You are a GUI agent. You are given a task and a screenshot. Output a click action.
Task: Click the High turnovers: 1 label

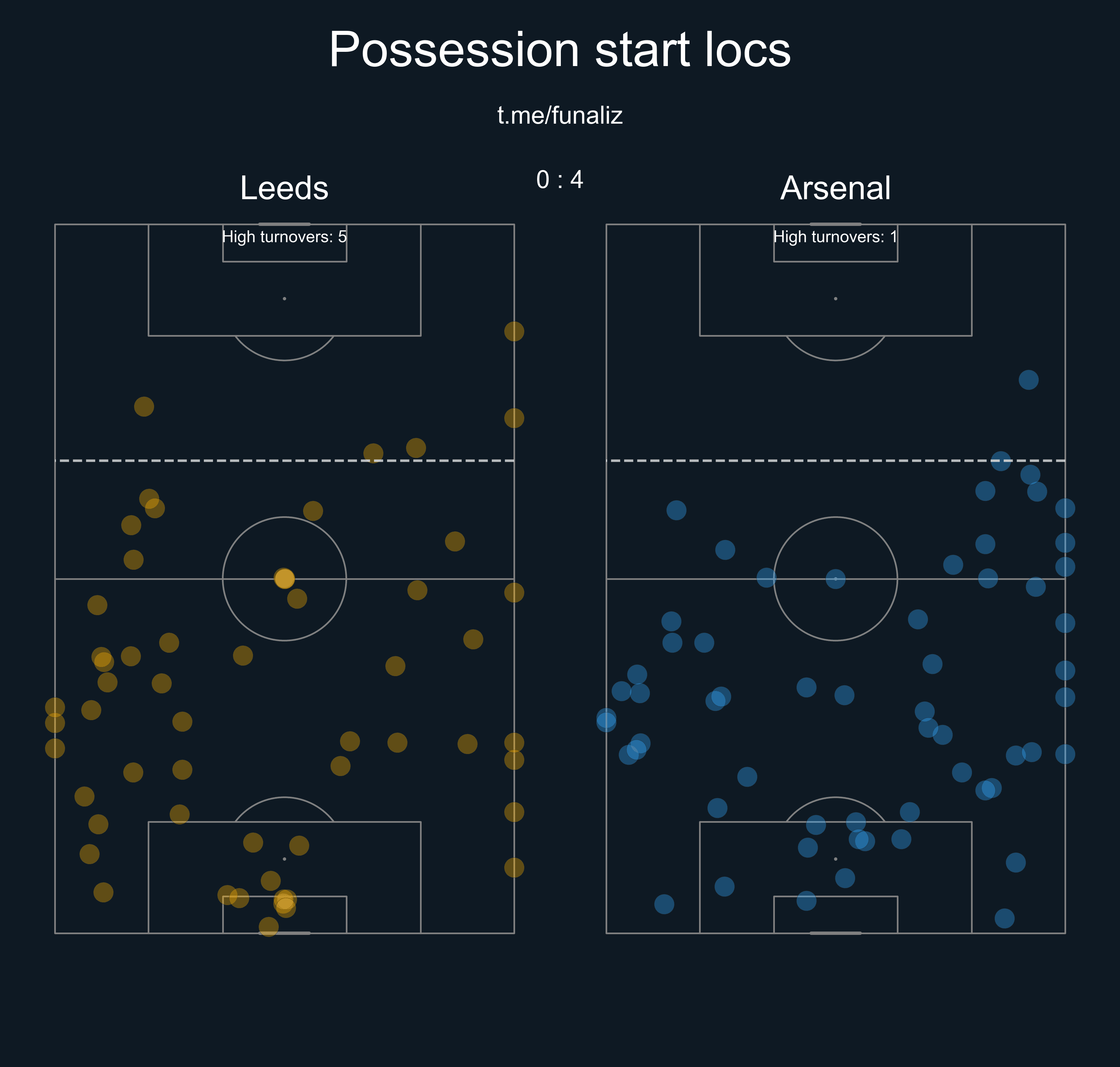click(834, 237)
